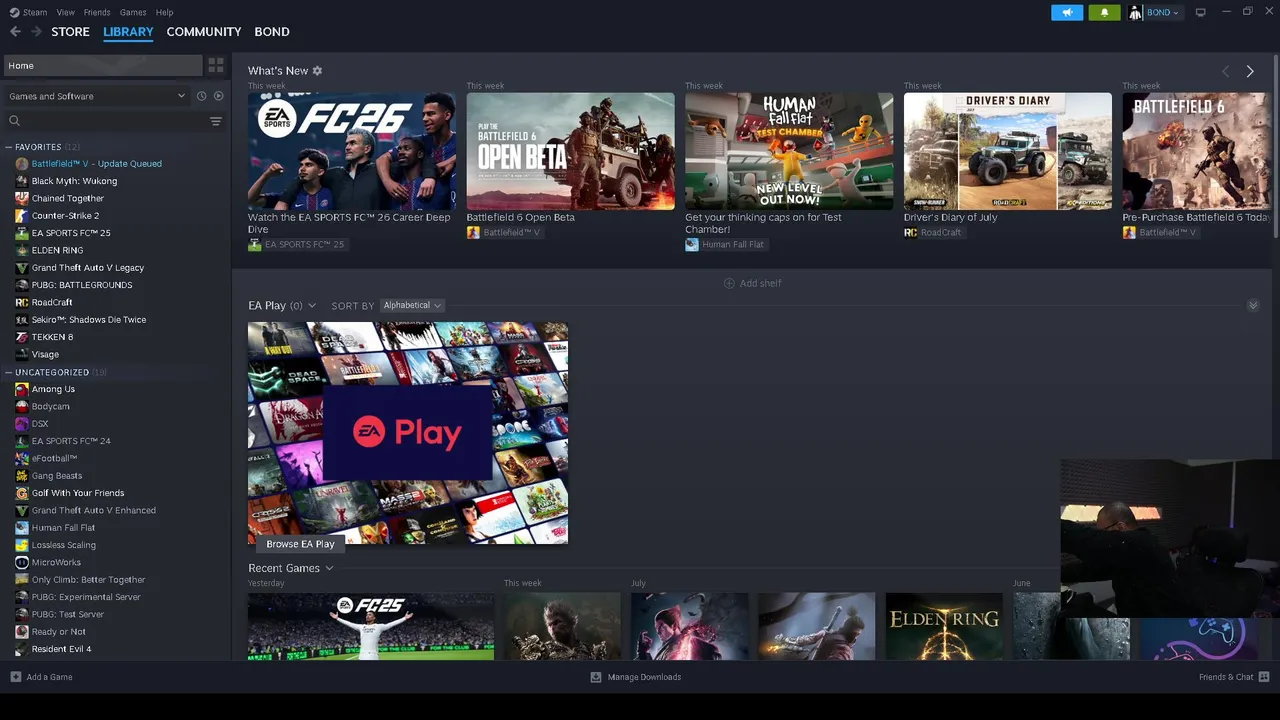Click the library search magnifier
This screenshot has width=1280, height=720.
(x=14, y=121)
